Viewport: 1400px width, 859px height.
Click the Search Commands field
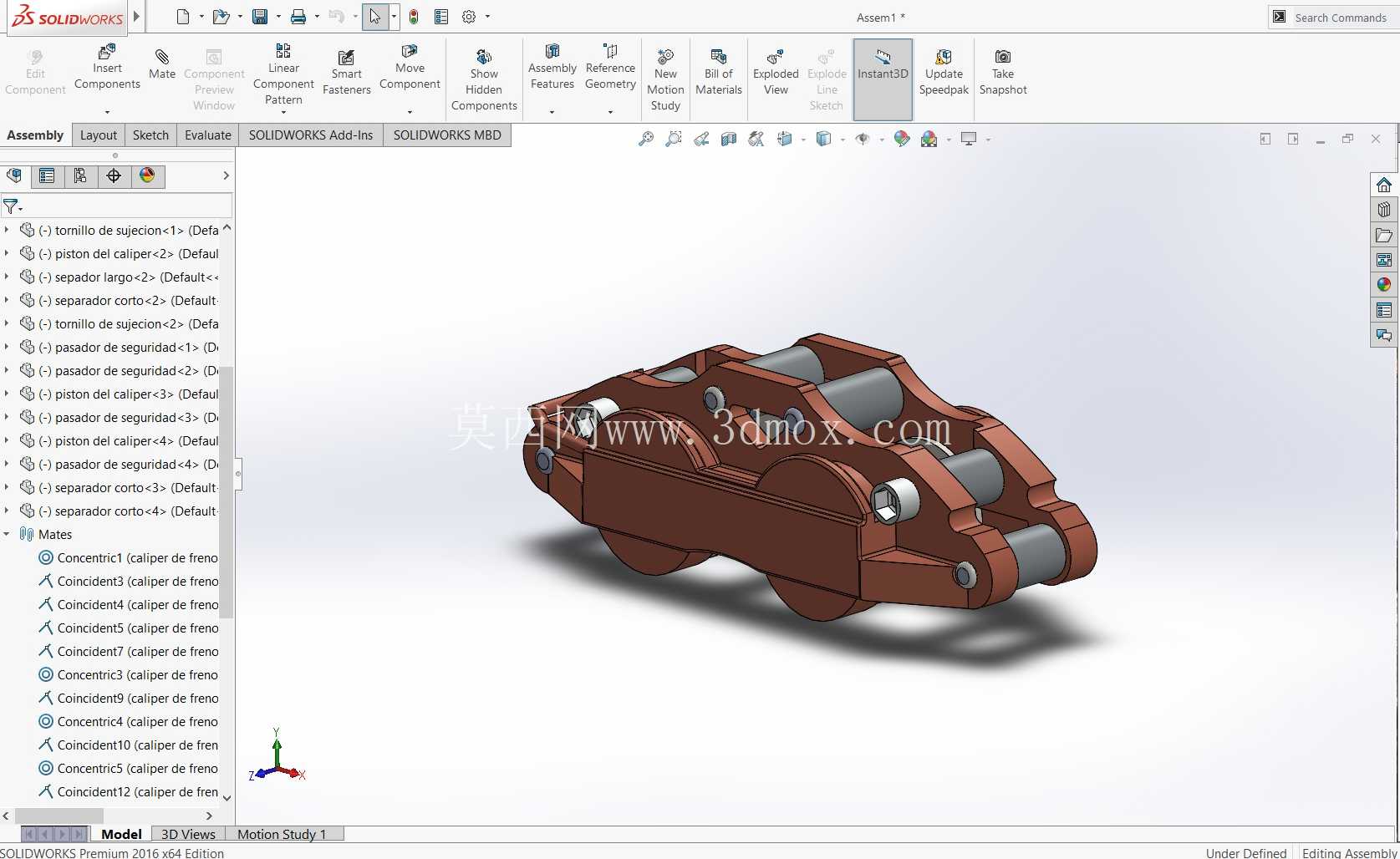click(1341, 18)
